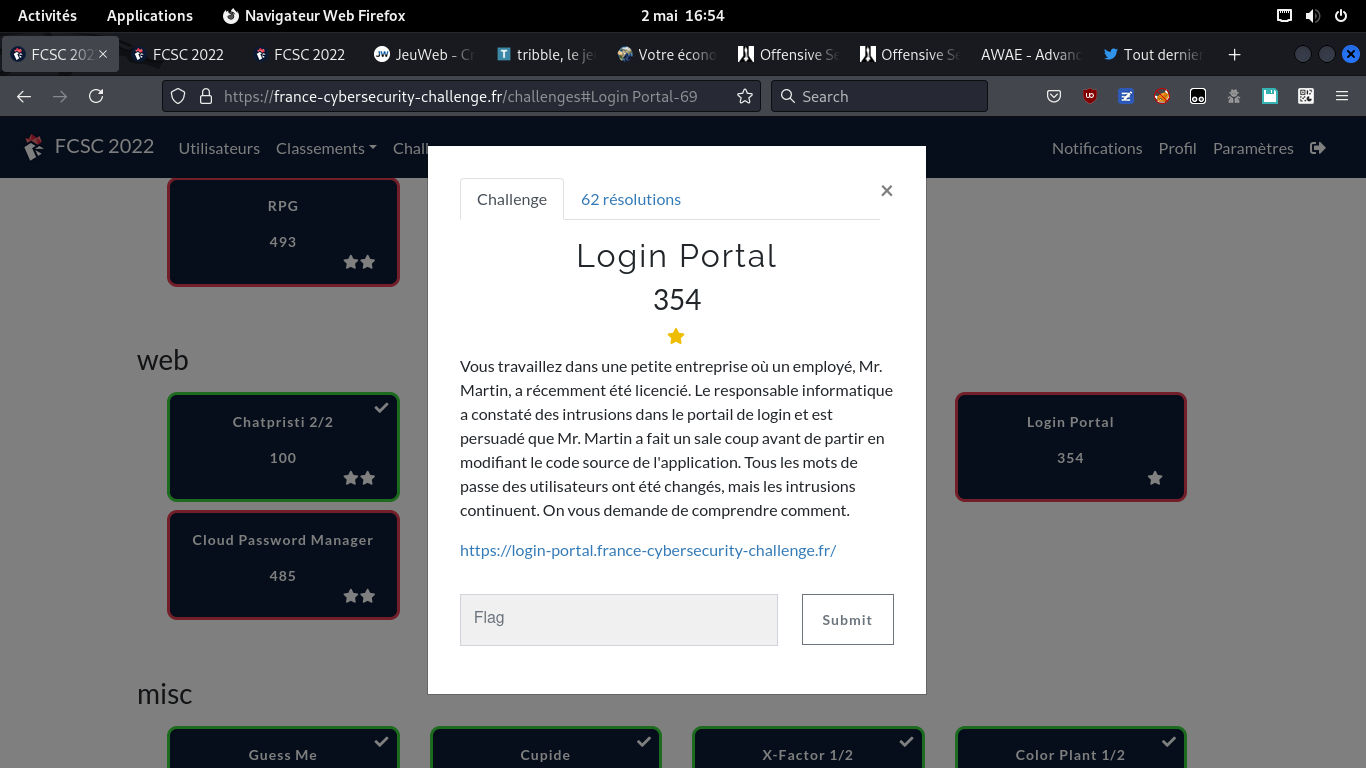Reload the current page
The width and height of the screenshot is (1366, 768).
96,96
